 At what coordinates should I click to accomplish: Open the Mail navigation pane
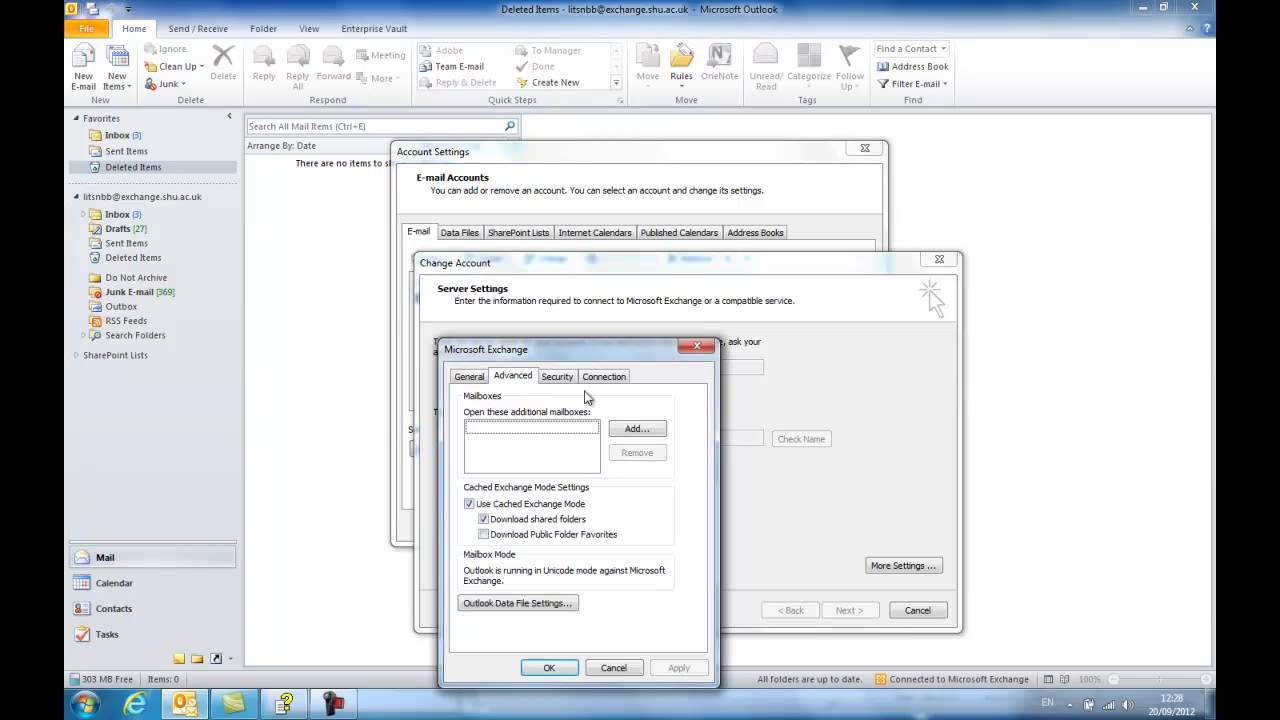tap(153, 557)
